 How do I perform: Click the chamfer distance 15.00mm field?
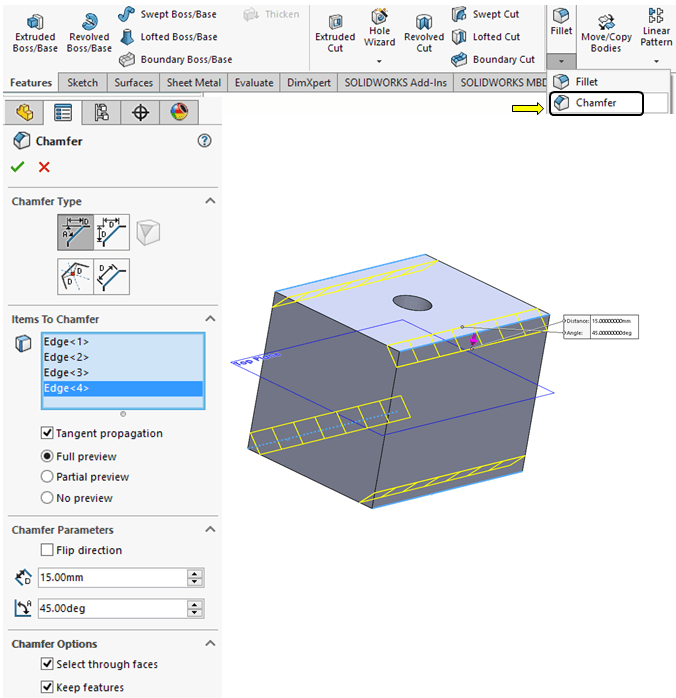point(112,577)
